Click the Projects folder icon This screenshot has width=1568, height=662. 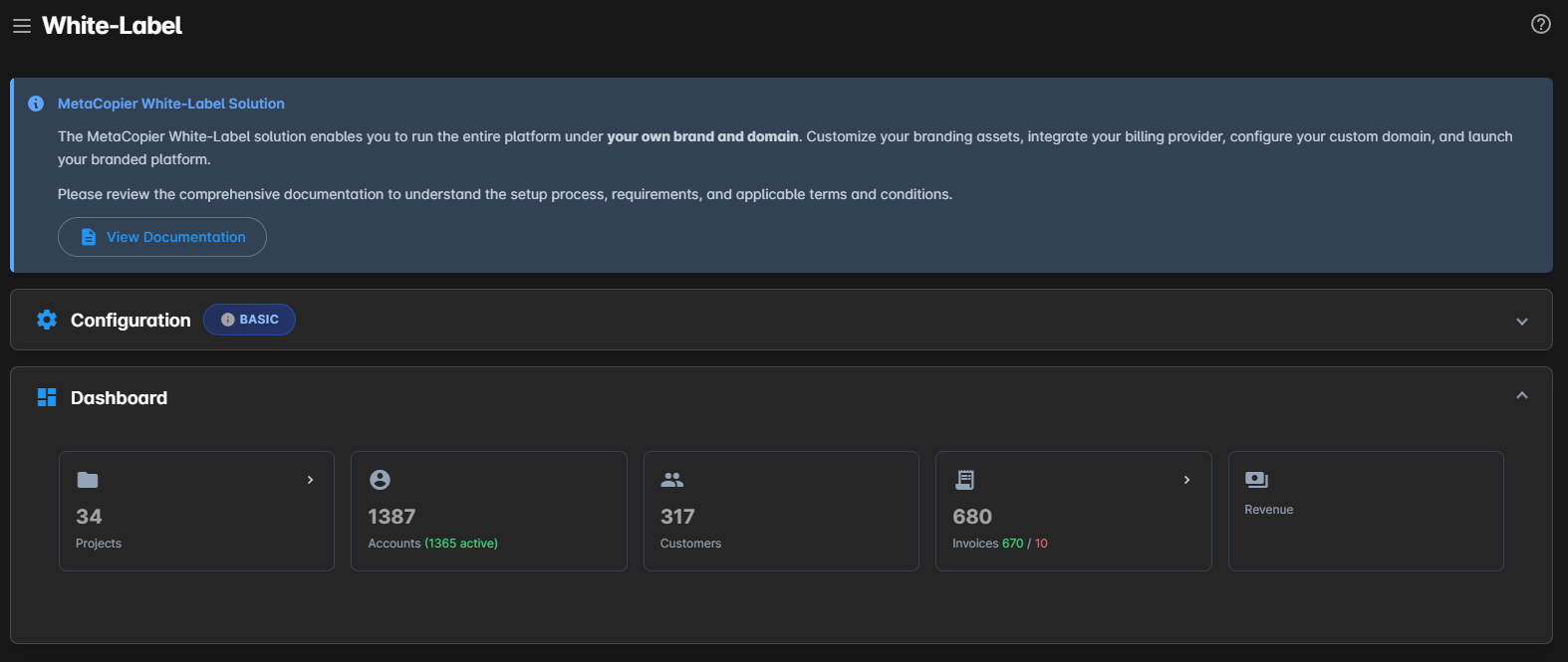pyautogui.click(x=88, y=480)
